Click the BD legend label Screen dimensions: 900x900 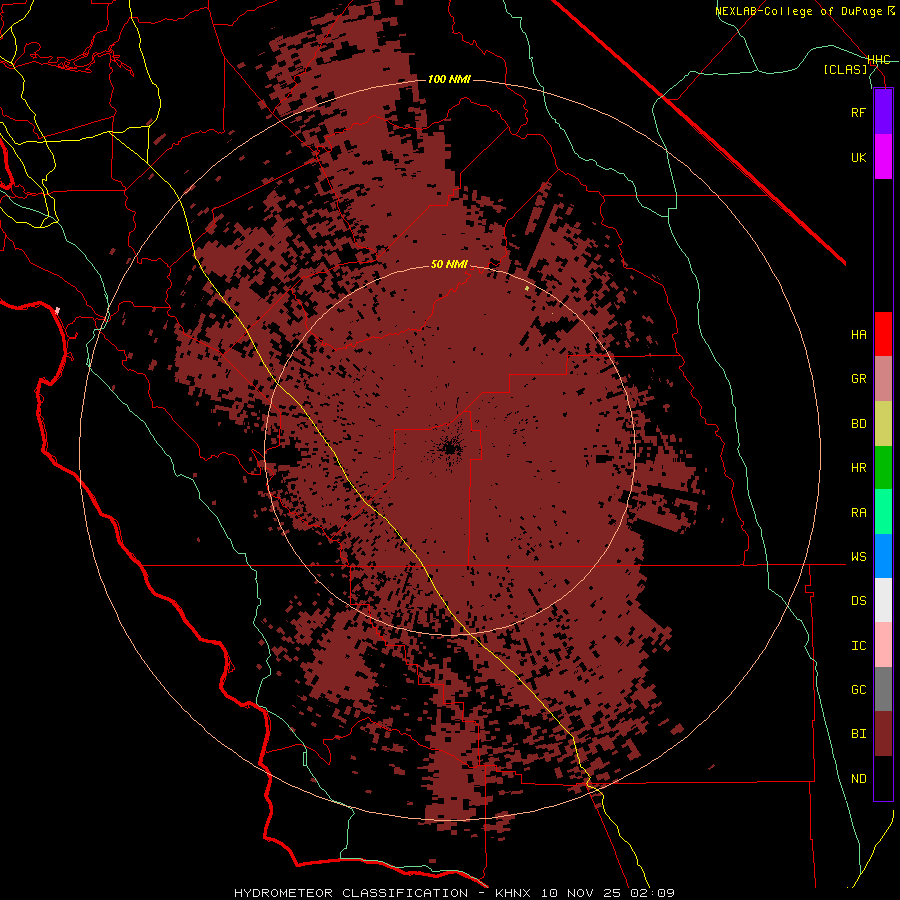(x=859, y=424)
